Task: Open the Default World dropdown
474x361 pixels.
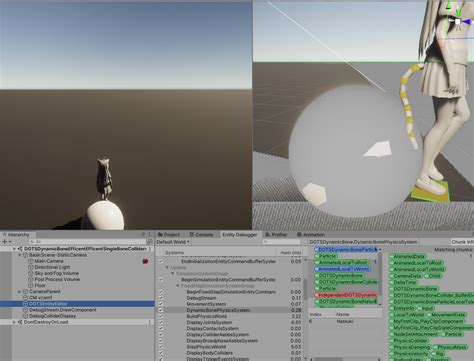Action: coord(173,242)
